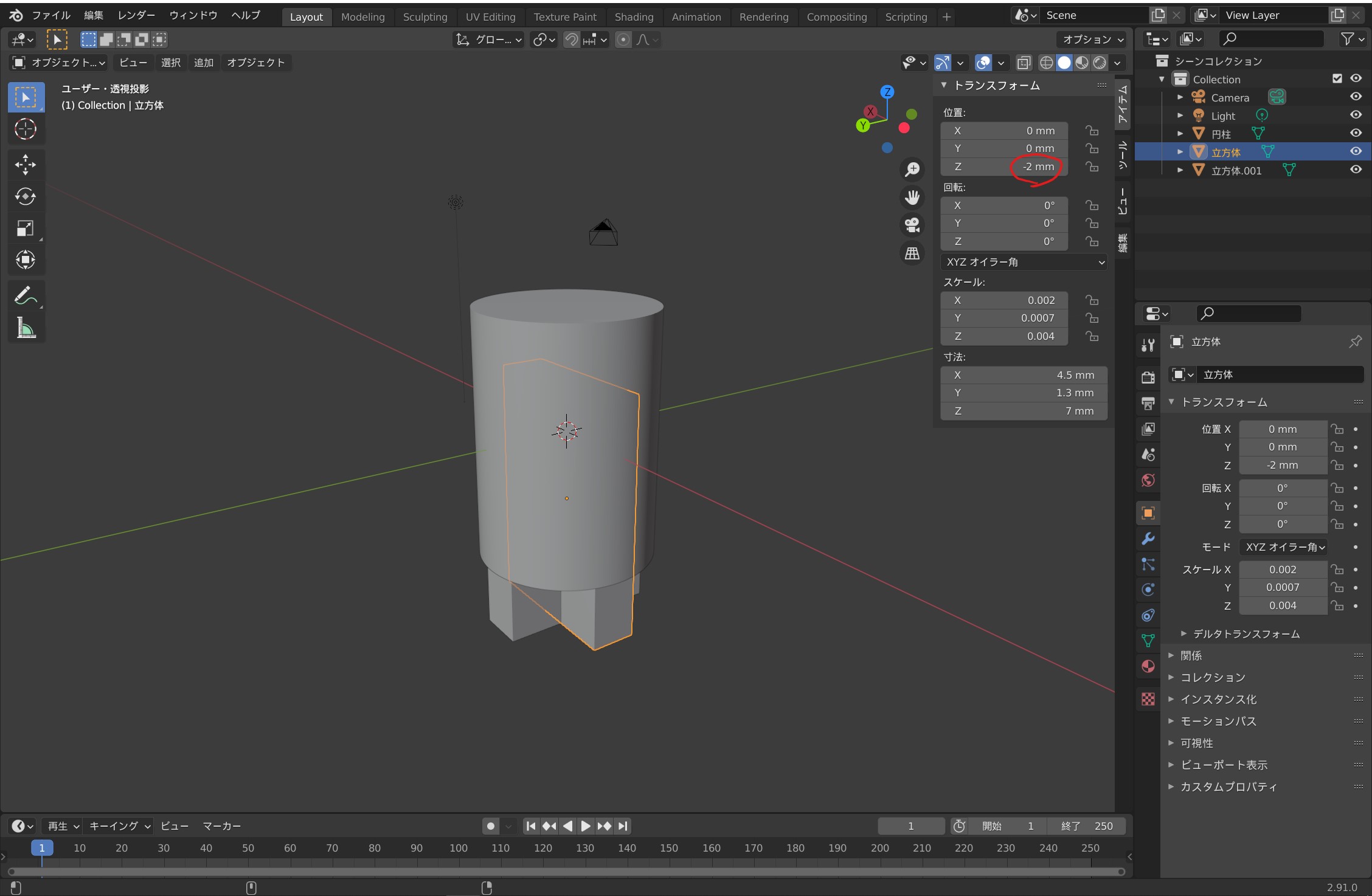
Task: Select the Annotate pencil tool
Action: (x=26, y=296)
